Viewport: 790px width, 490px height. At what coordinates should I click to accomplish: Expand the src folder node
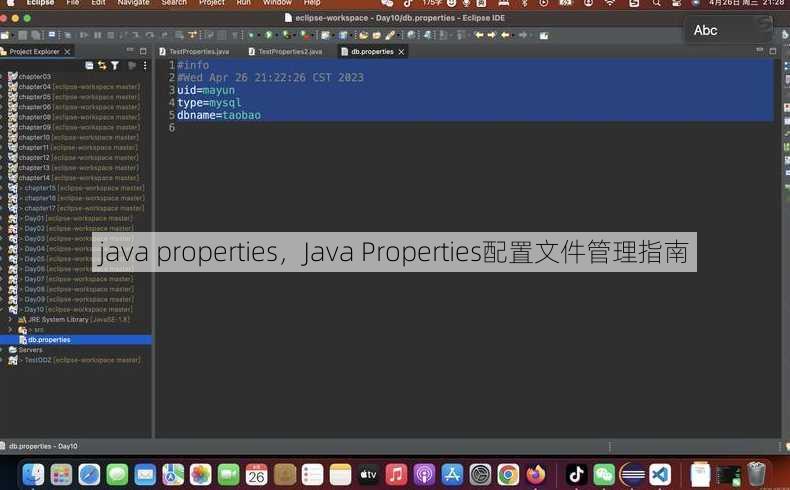click(10, 329)
